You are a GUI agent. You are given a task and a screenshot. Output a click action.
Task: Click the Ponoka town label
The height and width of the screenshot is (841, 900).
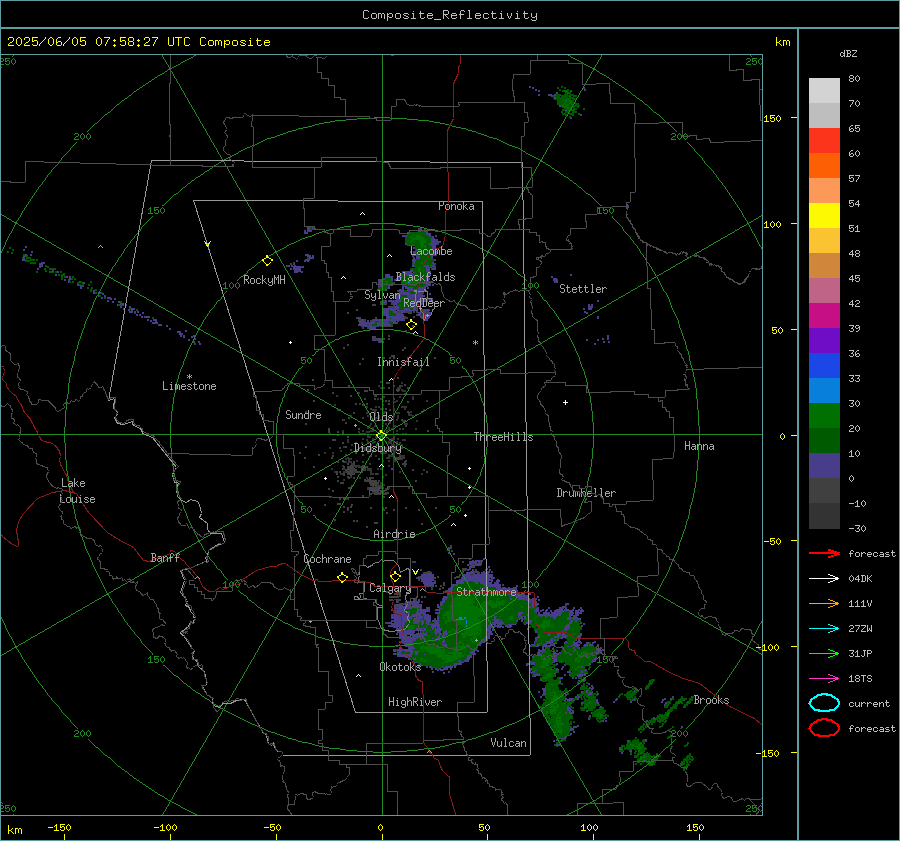point(456,206)
